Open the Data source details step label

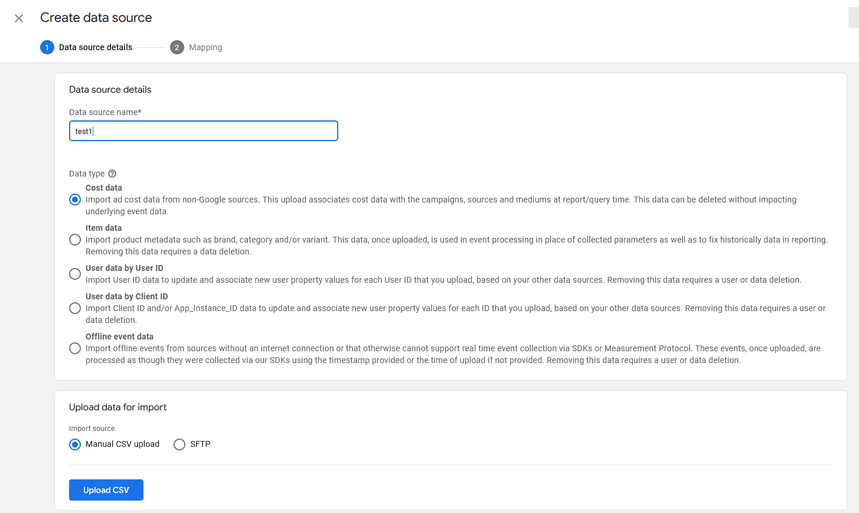coord(95,47)
